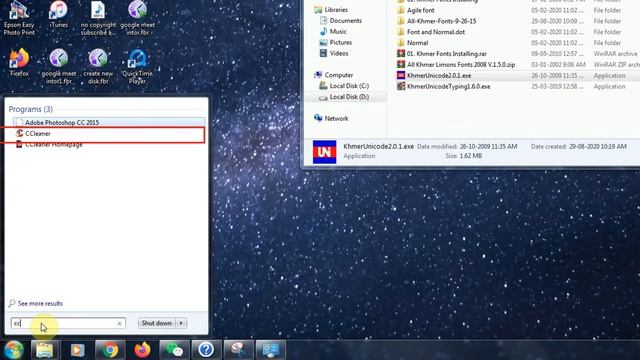Image resolution: width=640 pixels, height=360 pixels.
Task: Select Adobe Photoshop CC 2015 search result
Action: (x=109, y=122)
